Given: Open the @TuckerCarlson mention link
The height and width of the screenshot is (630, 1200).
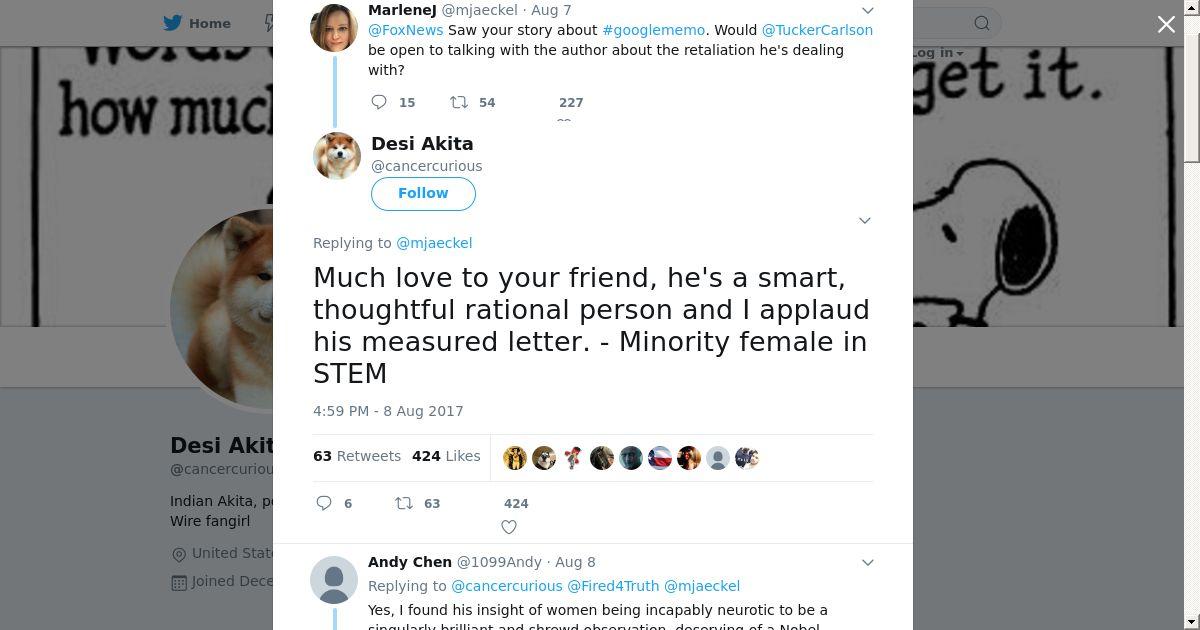Looking at the screenshot, I should tap(817, 30).
